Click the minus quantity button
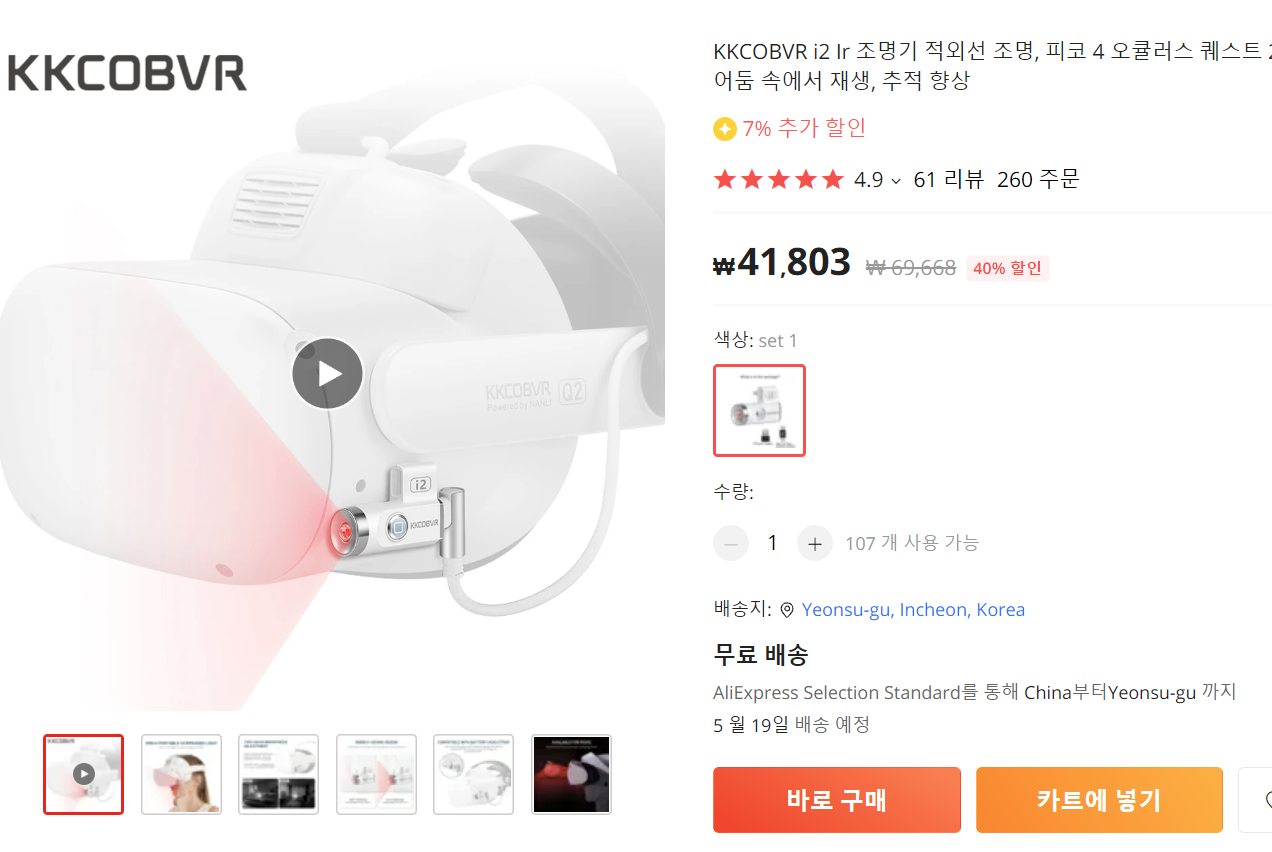 coord(731,543)
